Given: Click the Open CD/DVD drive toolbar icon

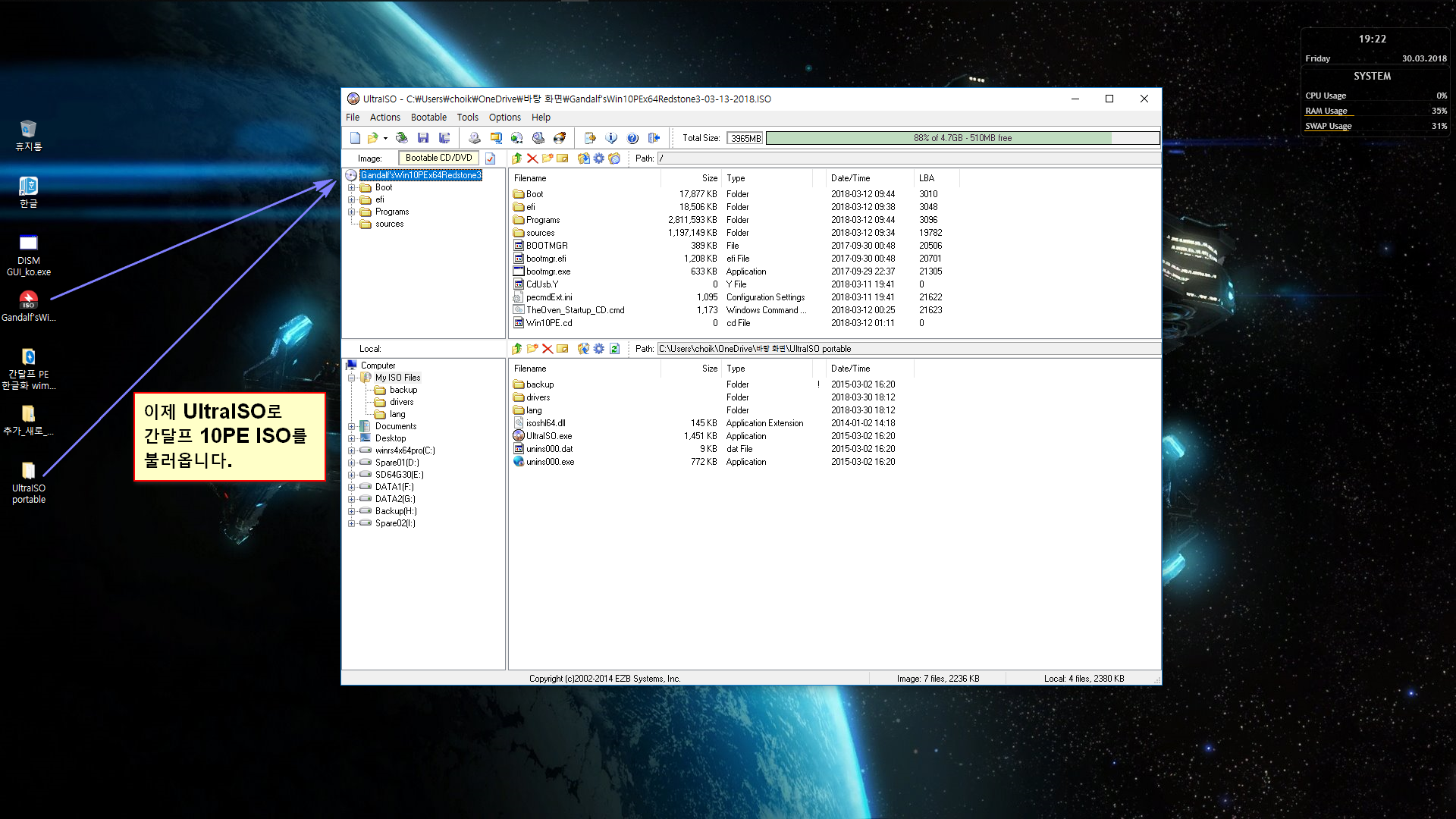Looking at the screenshot, I should (402, 138).
